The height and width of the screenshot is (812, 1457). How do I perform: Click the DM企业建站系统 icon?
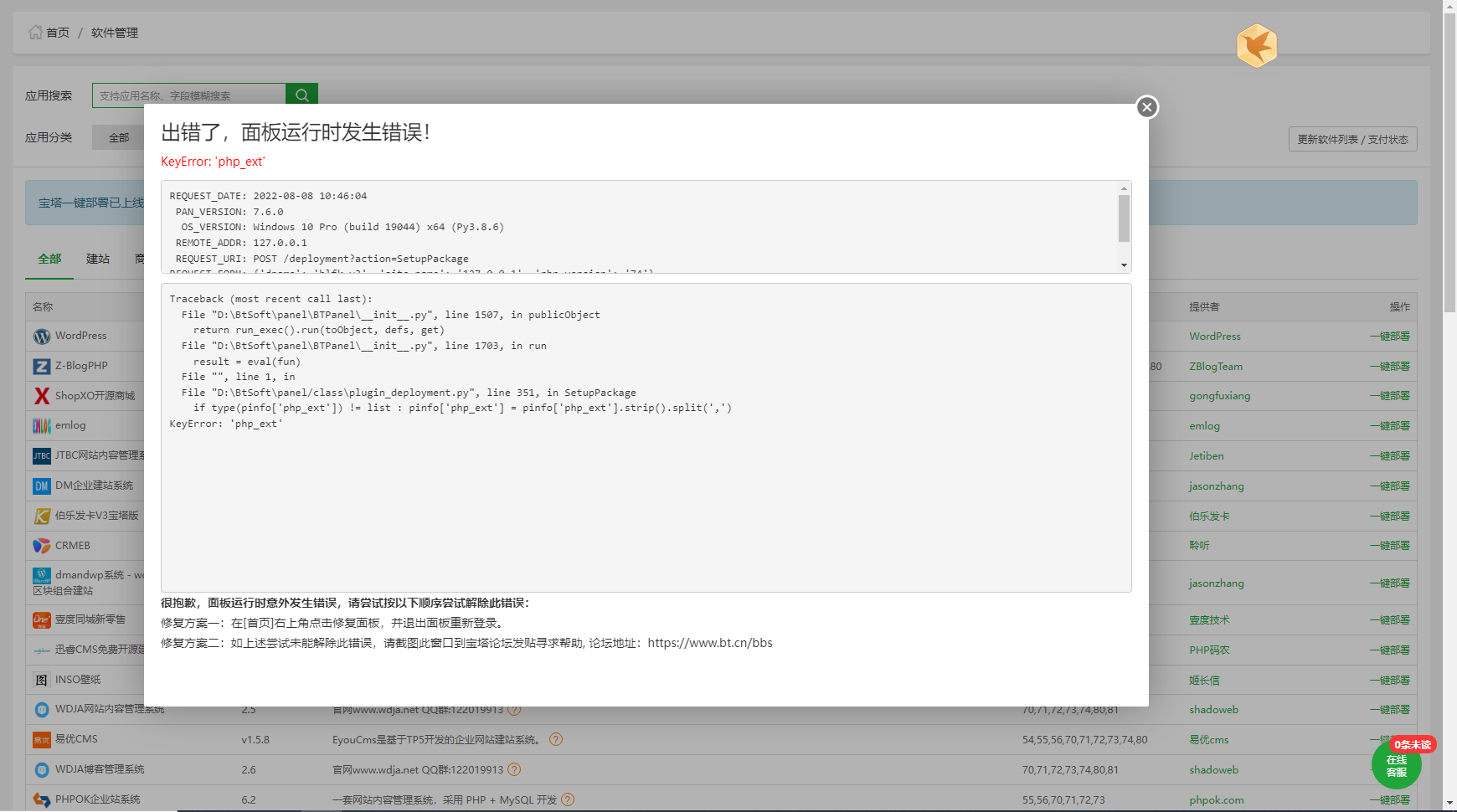pyautogui.click(x=42, y=486)
